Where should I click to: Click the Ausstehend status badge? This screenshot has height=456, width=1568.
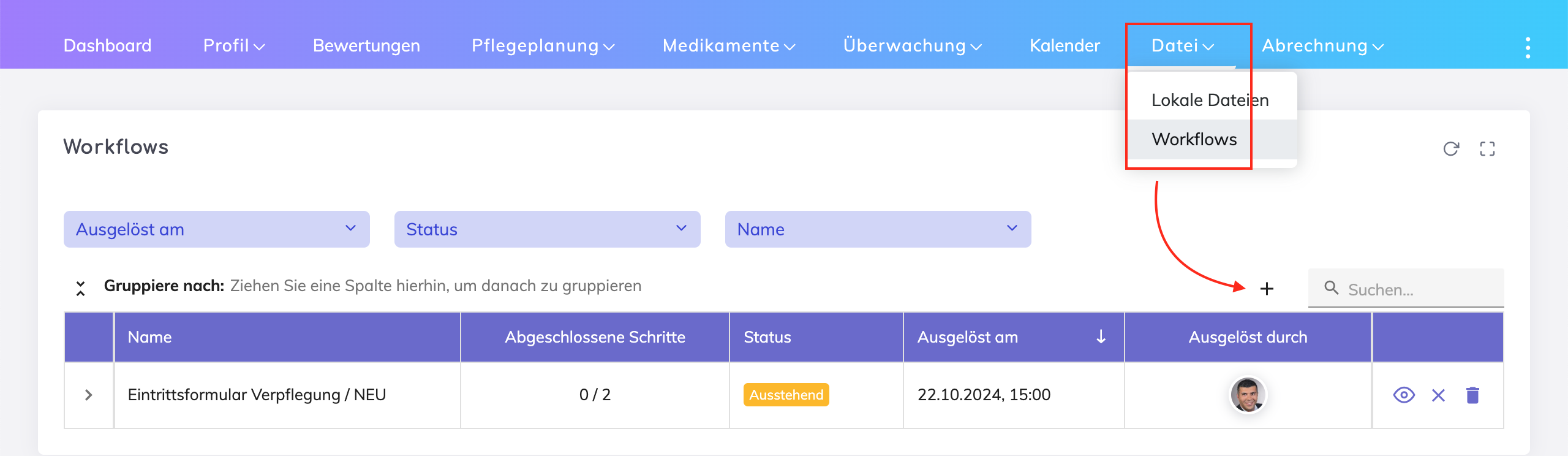(786, 395)
